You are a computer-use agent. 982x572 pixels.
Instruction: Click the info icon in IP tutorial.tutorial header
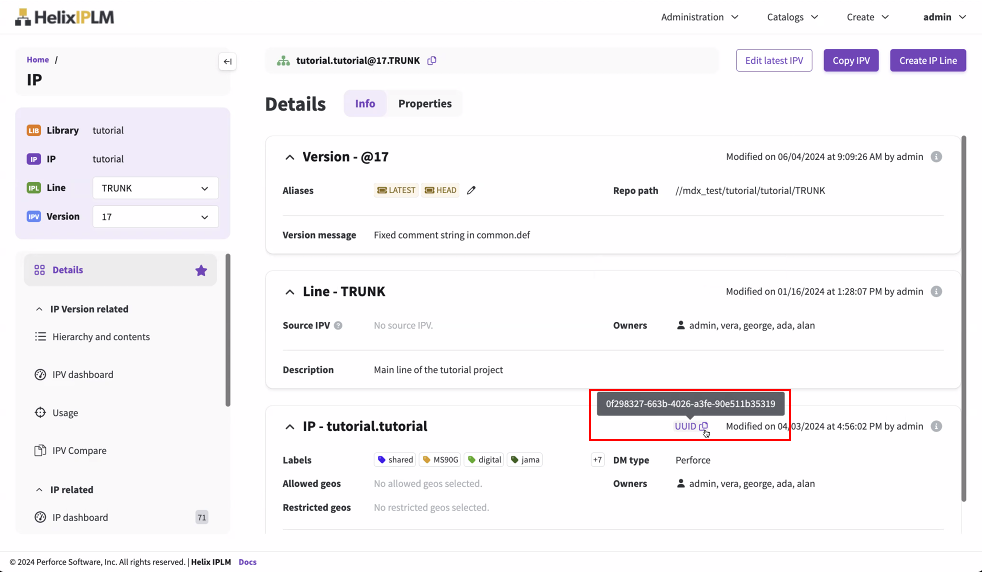(937, 427)
